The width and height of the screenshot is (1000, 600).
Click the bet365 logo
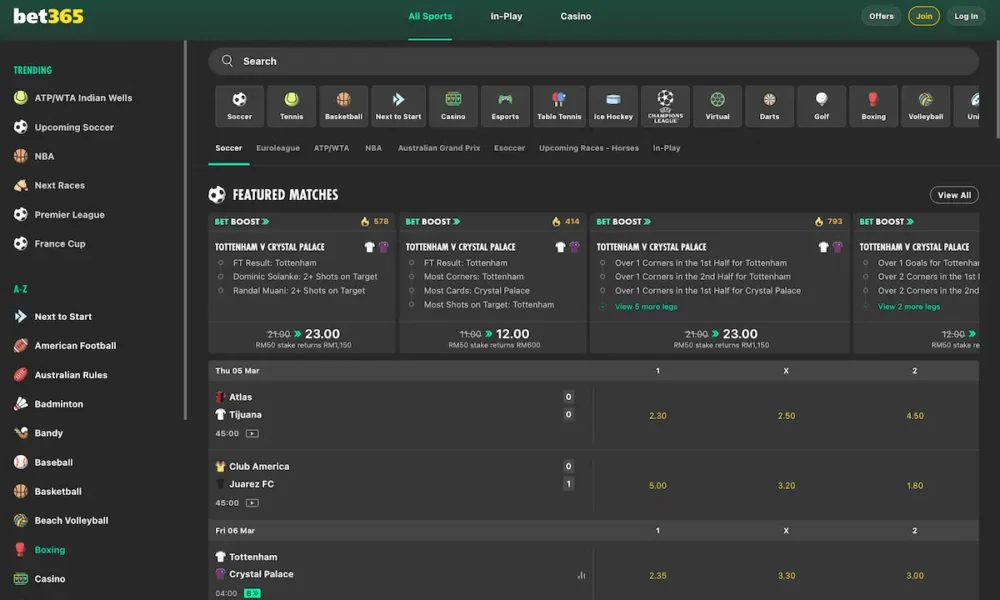pyautogui.click(x=48, y=16)
